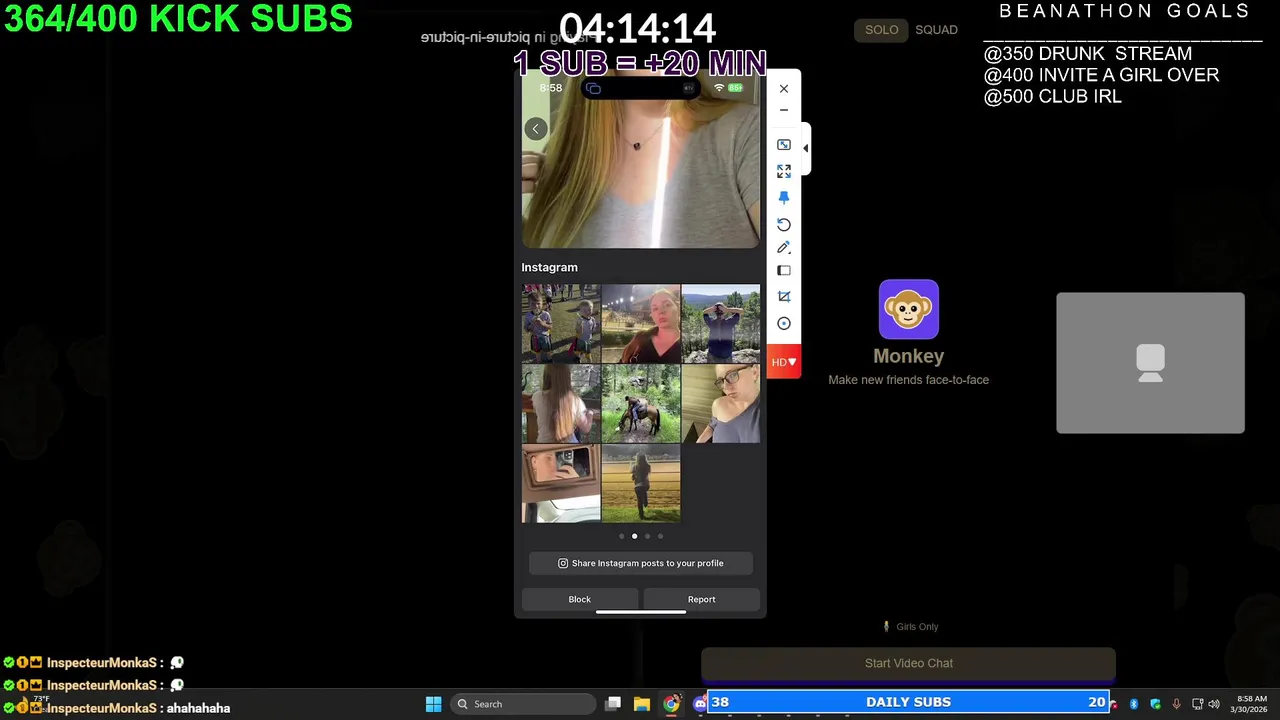Open the glasses selfie Instagram thumbnail

pos(720,403)
